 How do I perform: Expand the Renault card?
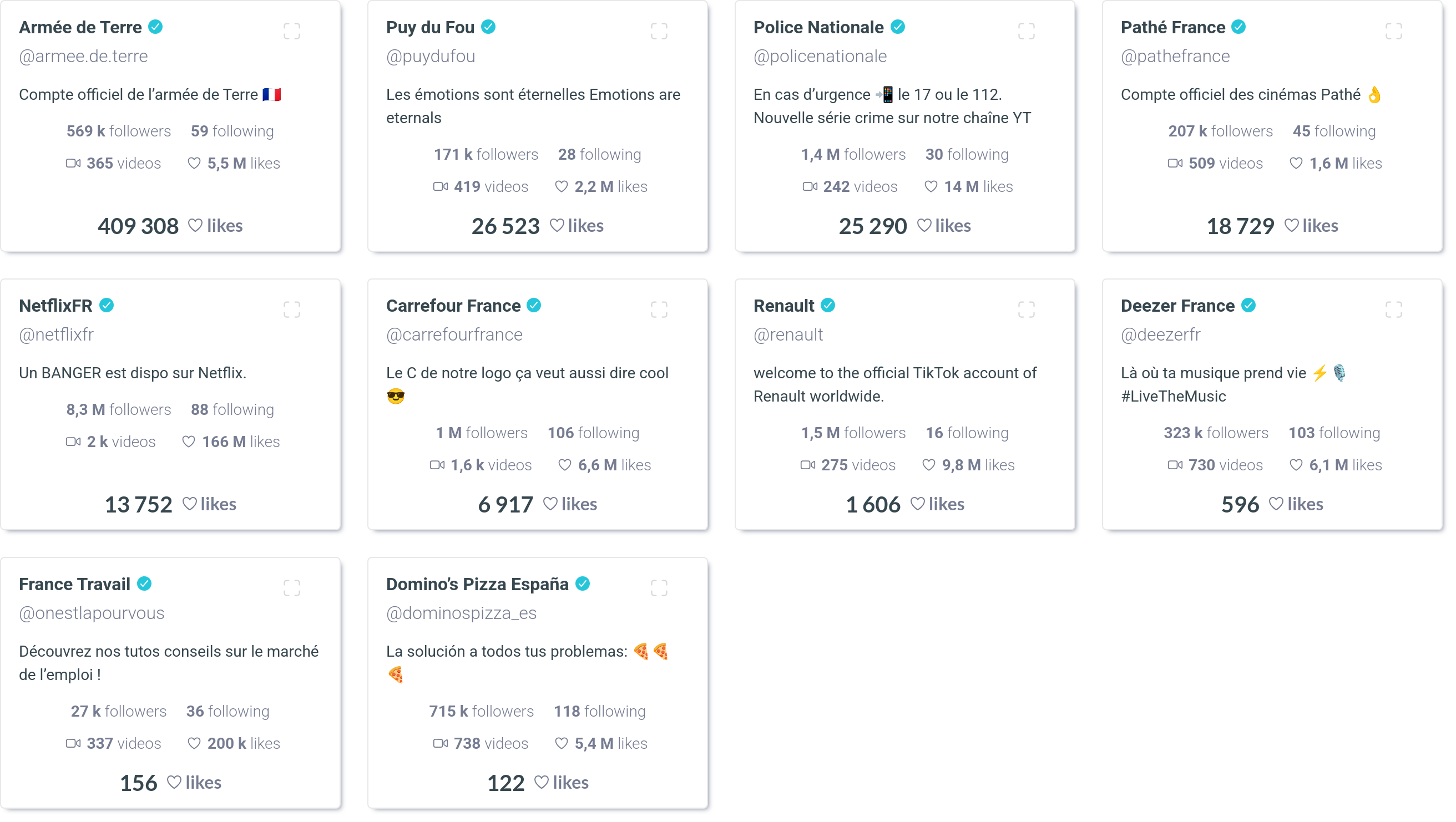(1027, 309)
